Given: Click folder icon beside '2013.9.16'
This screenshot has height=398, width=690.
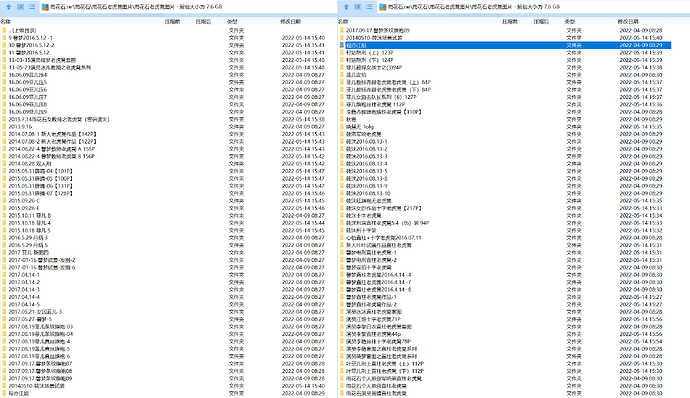Looking at the screenshot, I should (4, 126).
